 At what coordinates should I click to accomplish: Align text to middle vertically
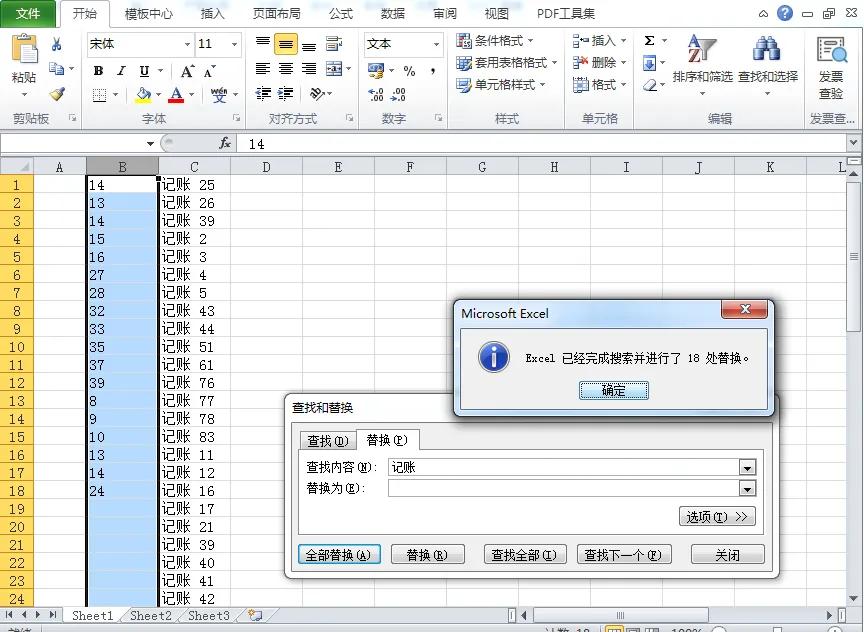(285, 44)
